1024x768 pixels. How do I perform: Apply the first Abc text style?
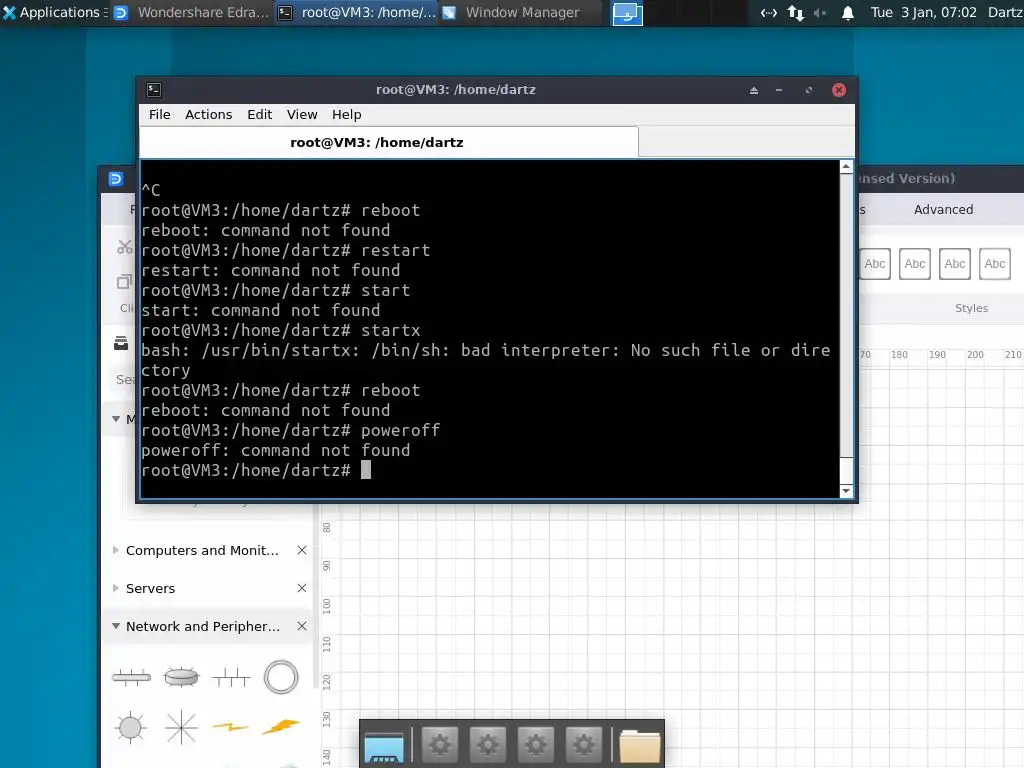point(874,264)
